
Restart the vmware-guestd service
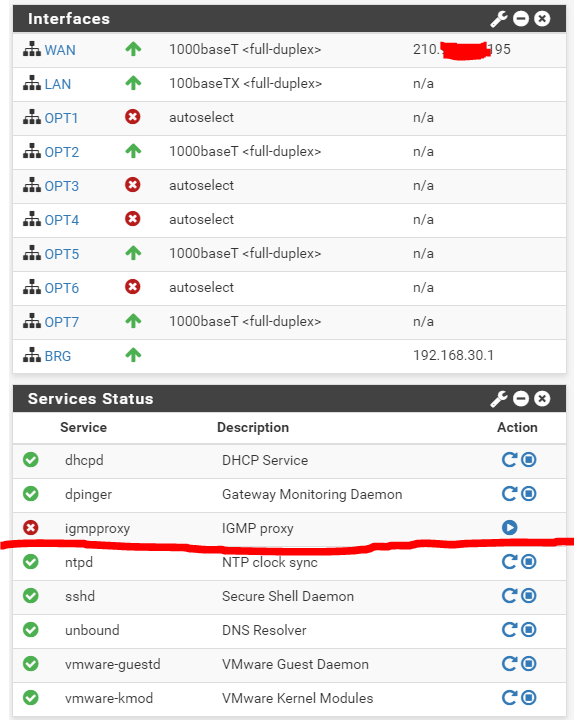509,664
